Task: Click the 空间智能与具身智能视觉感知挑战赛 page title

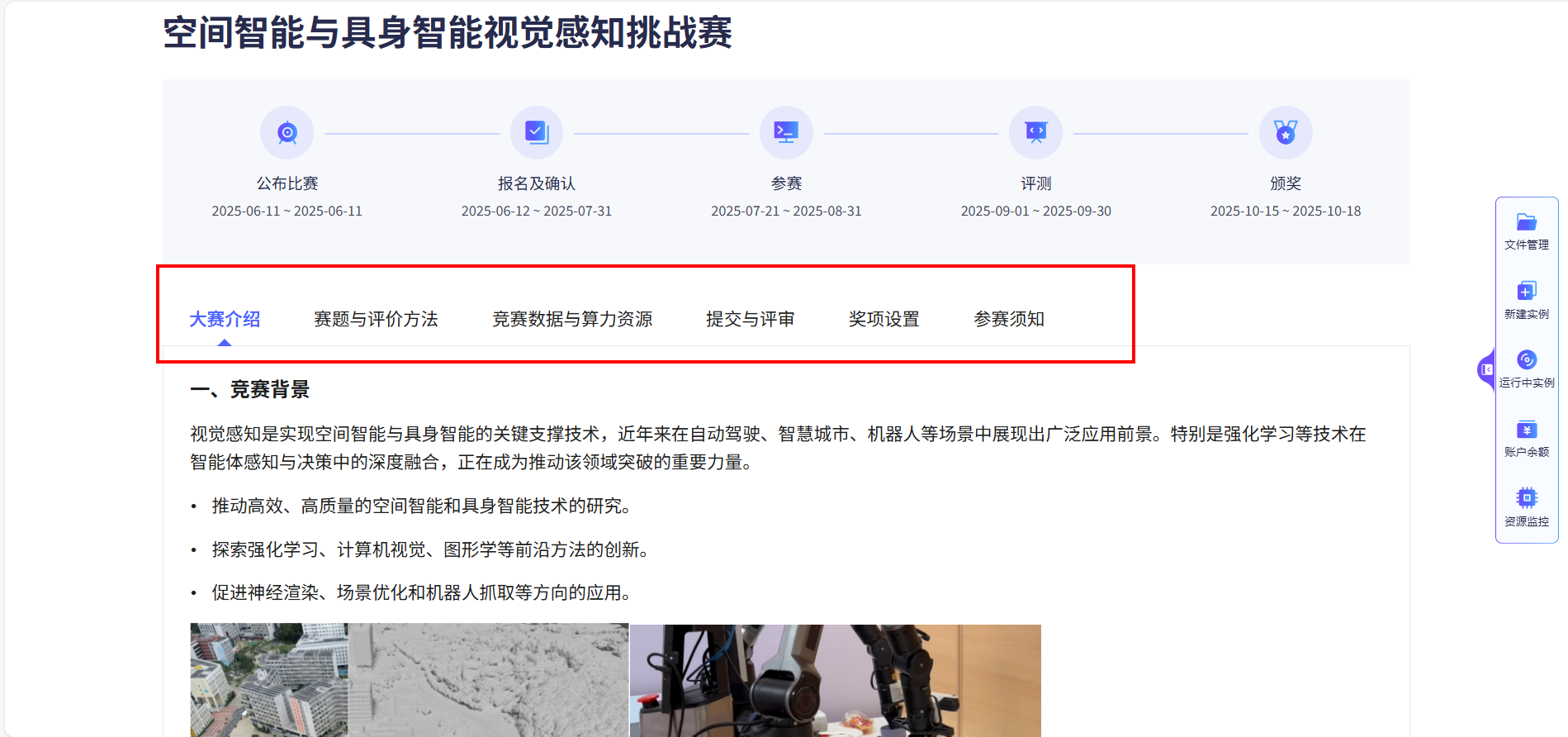Action: (448, 33)
